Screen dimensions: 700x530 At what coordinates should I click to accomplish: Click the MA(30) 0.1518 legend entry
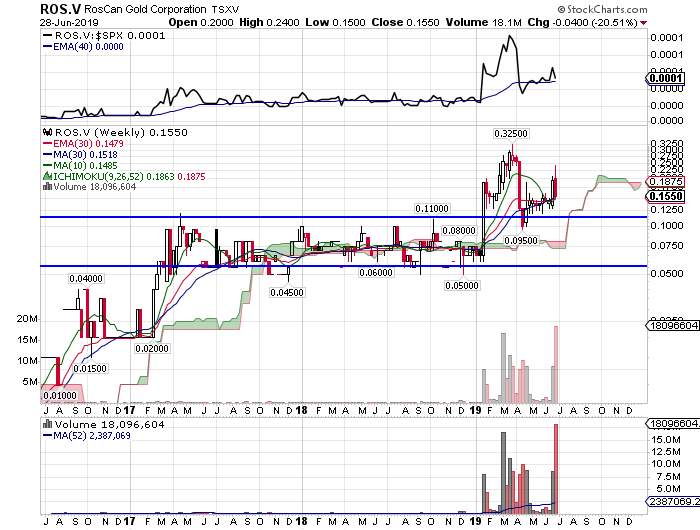pyautogui.click(x=81, y=155)
